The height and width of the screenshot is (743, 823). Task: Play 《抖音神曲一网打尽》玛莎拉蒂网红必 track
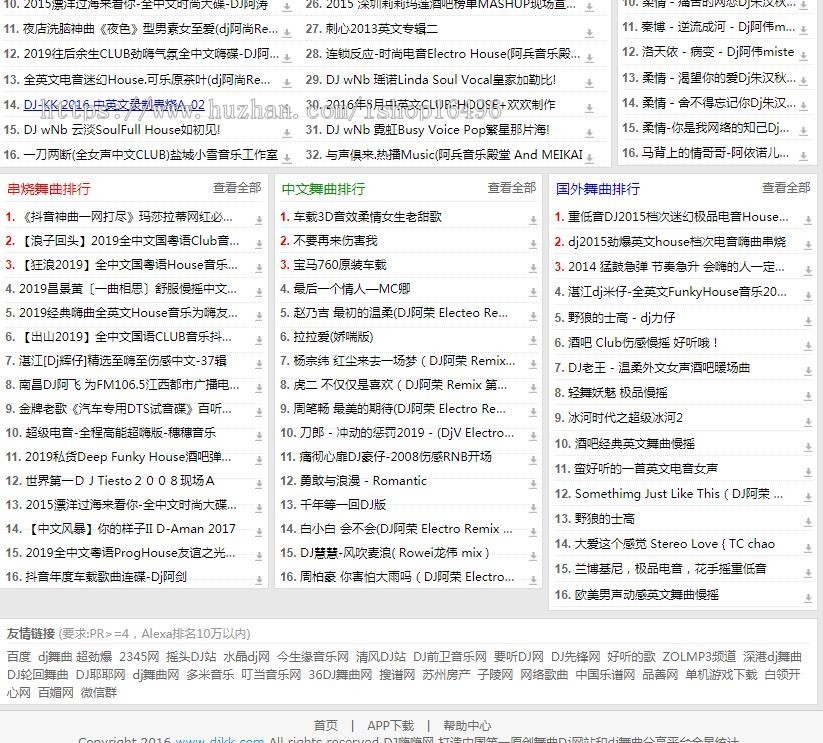point(125,217)
